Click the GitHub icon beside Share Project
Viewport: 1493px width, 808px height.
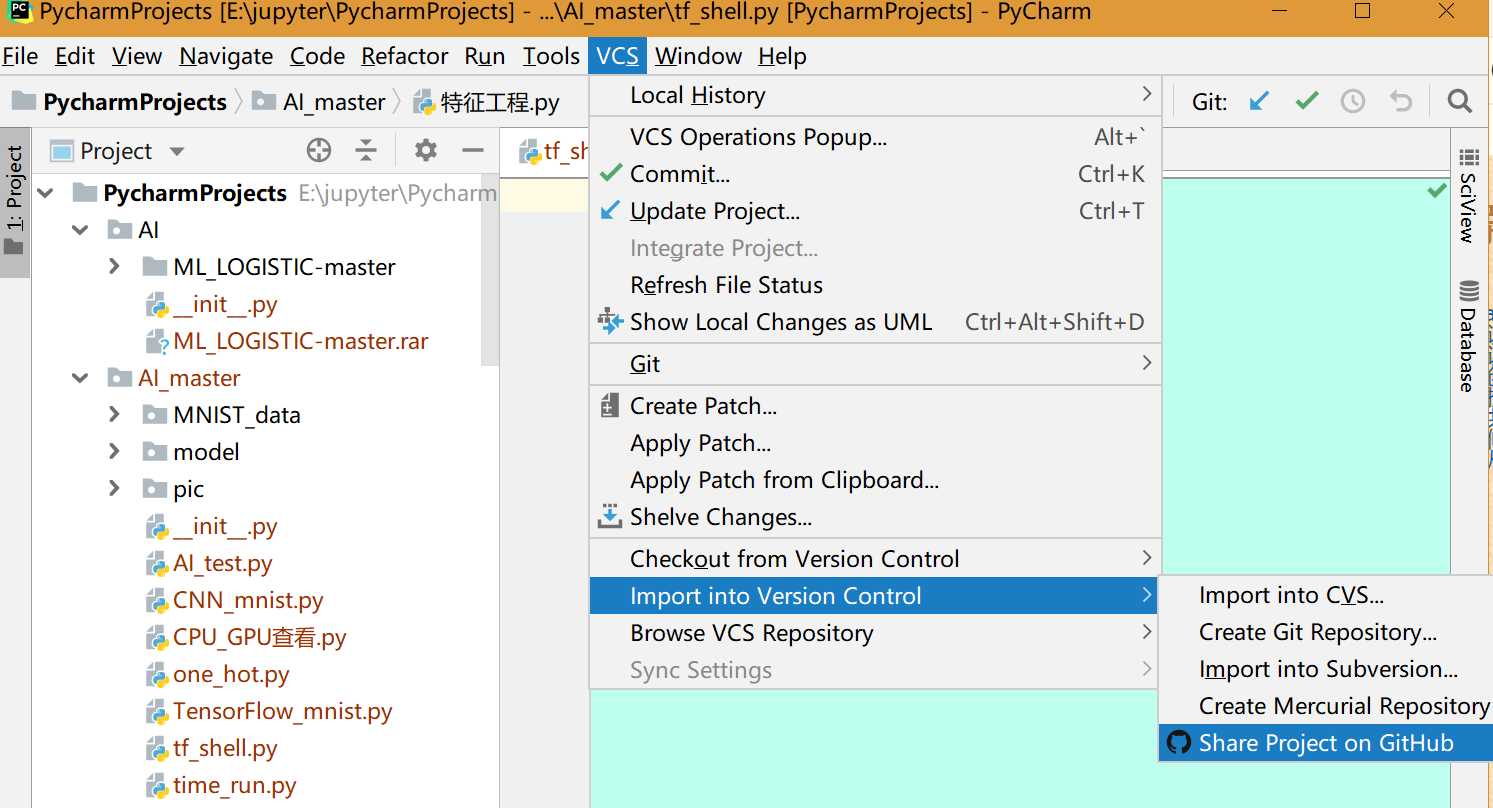tap(1179, 743)
